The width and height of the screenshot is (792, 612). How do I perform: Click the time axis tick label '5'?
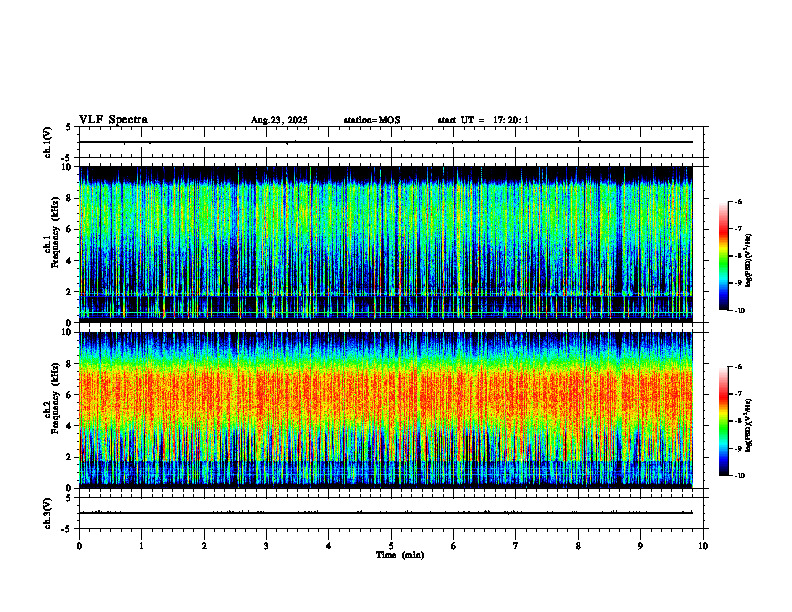point(391,546)
